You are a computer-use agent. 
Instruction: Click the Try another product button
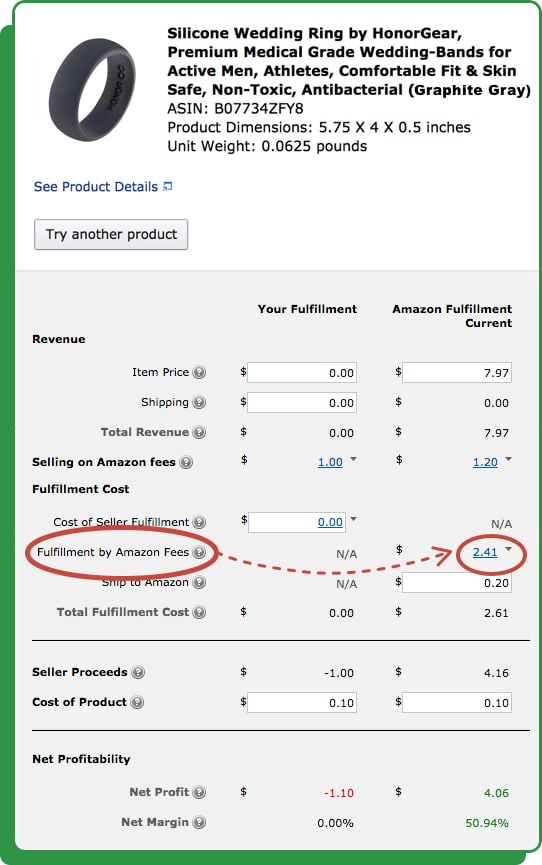pyautogui.click(x=111, y=234)
